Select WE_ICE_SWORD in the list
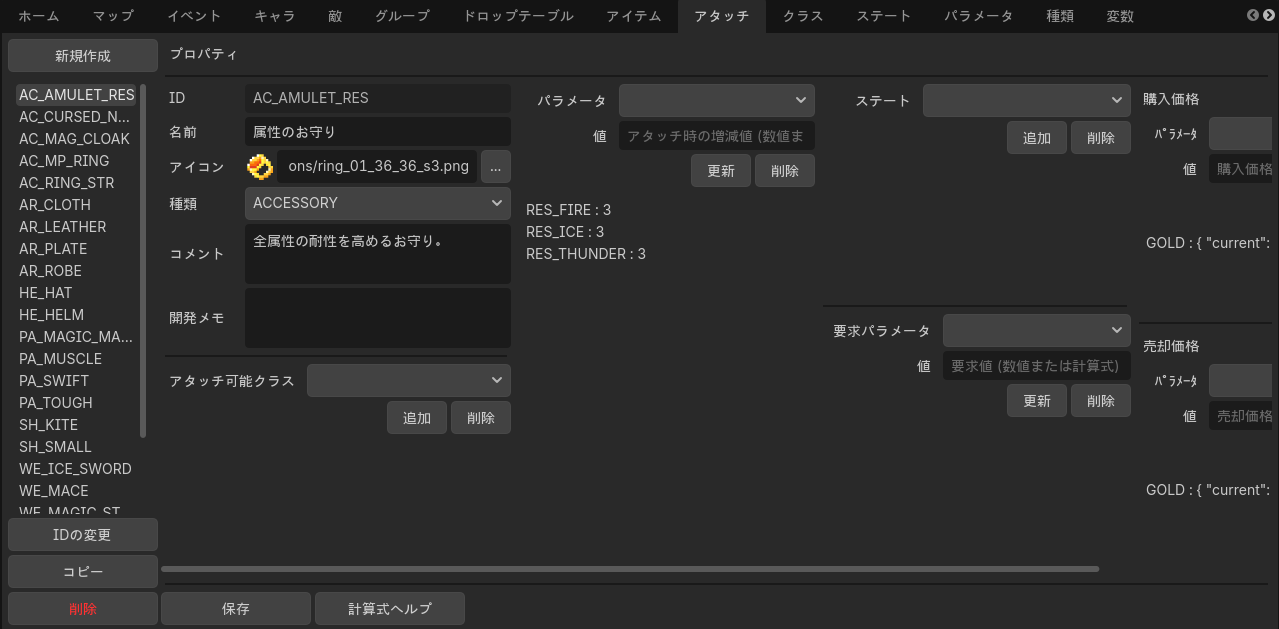The height and width of the screenshot is (629, 1279). tap(75, 469)
